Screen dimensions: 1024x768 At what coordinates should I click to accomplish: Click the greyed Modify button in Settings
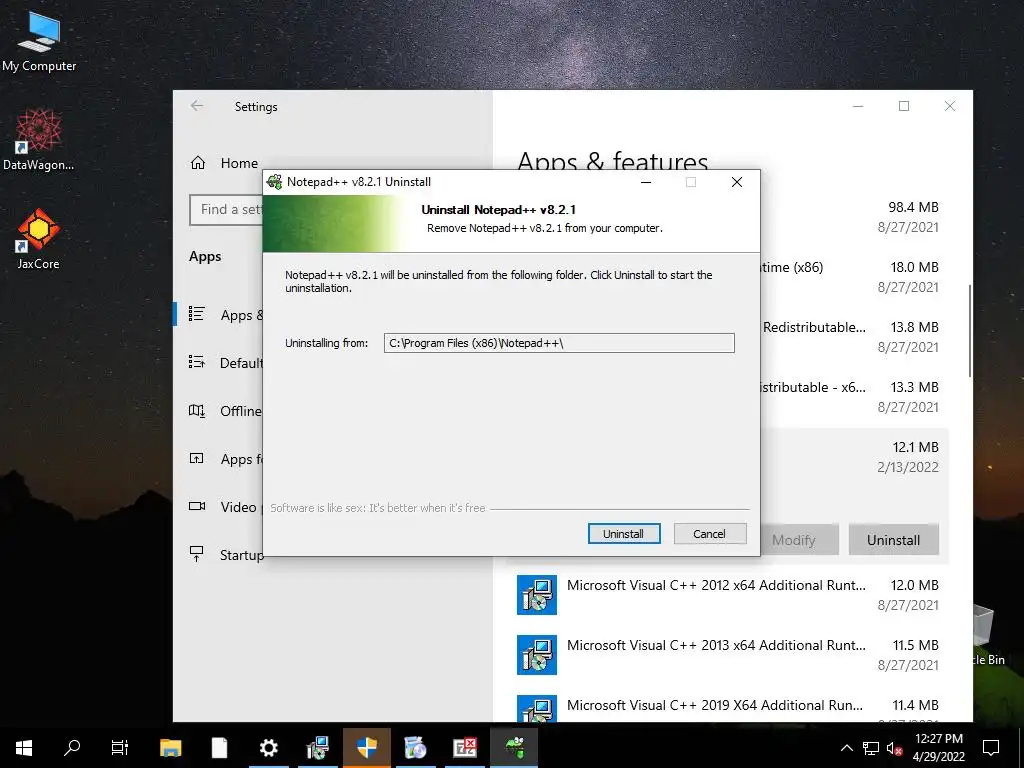pos(793,540)
